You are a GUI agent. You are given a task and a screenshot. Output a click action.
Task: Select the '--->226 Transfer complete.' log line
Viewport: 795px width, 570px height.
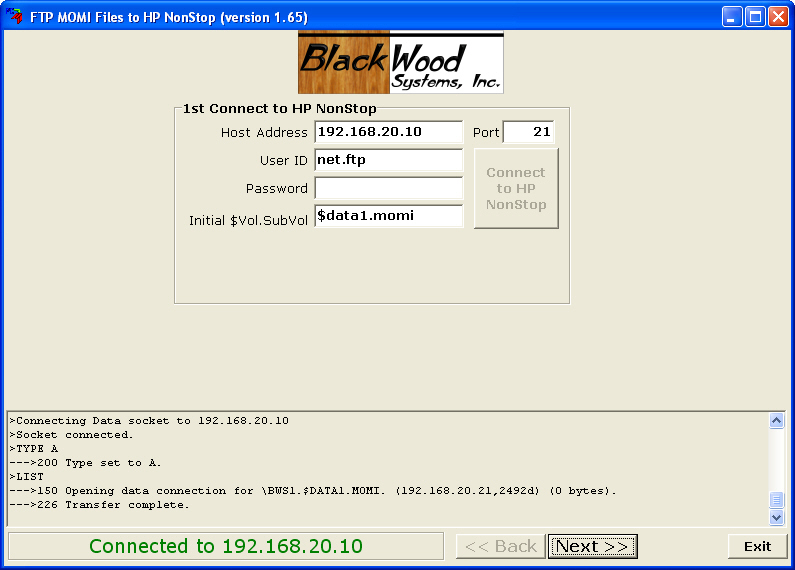pos(99,505)
